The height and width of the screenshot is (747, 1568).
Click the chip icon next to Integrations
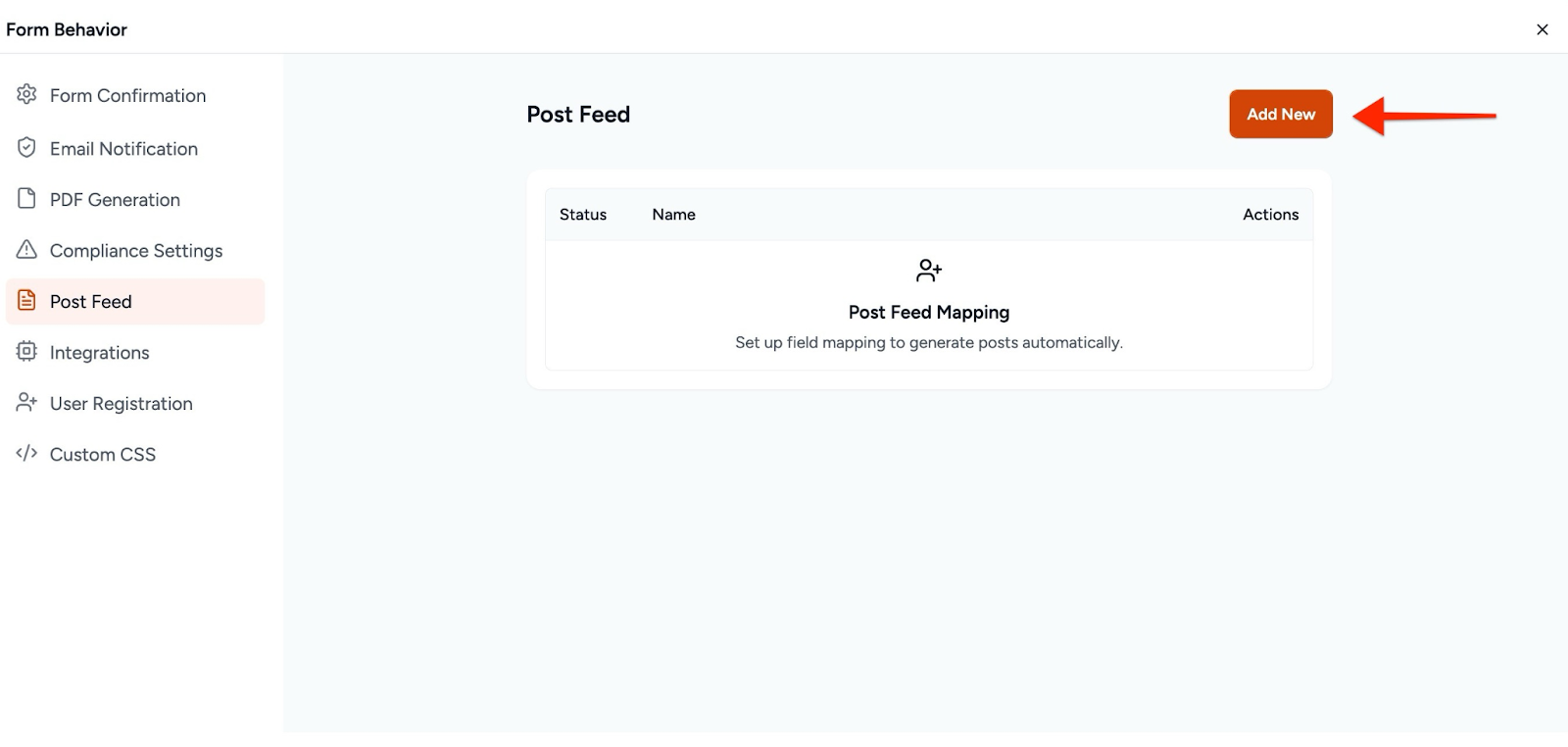(26, 352)
